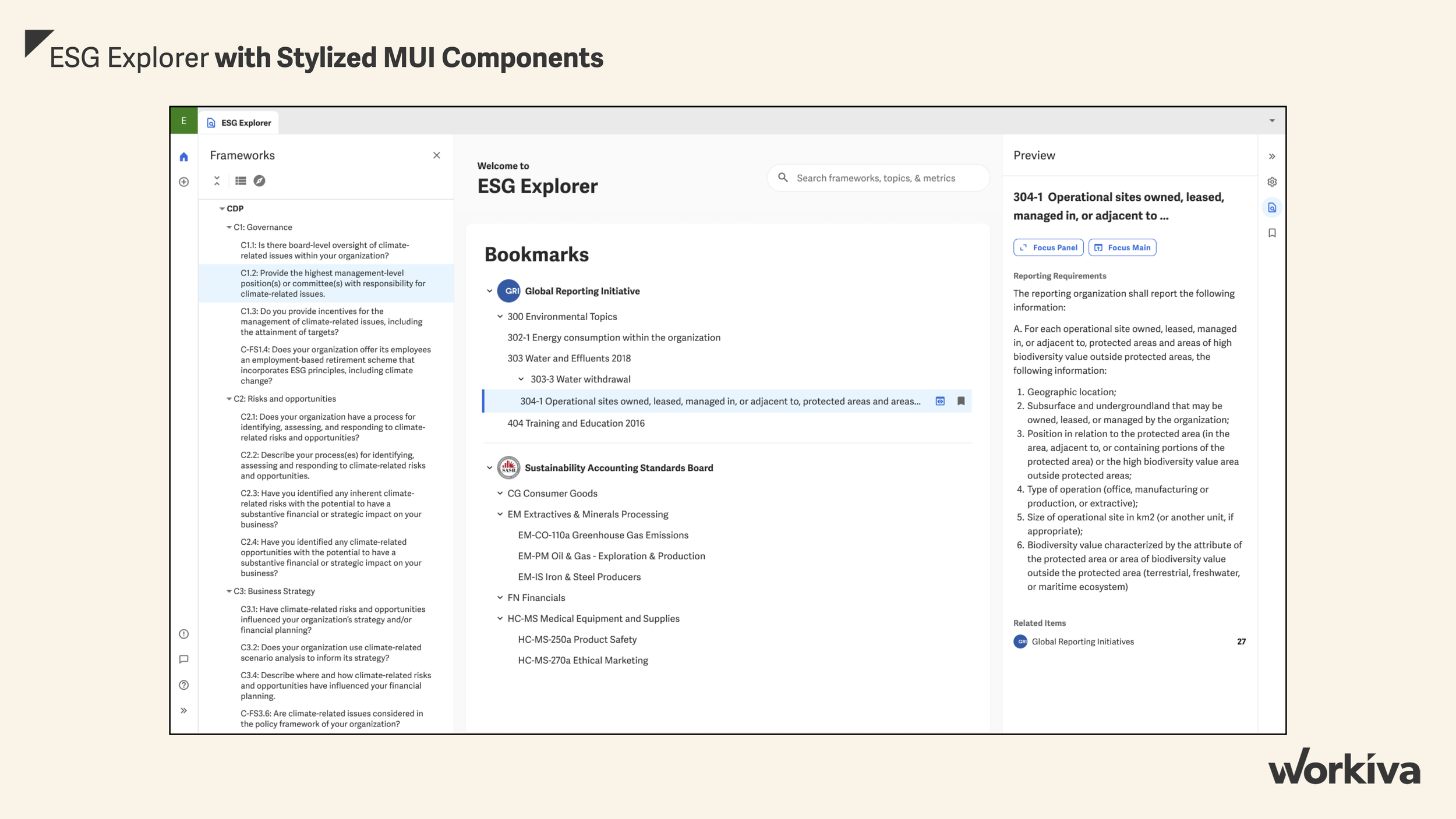Open the home icon in left sidebar
This screenshot has height=819, width=1456.
[183, 157]
